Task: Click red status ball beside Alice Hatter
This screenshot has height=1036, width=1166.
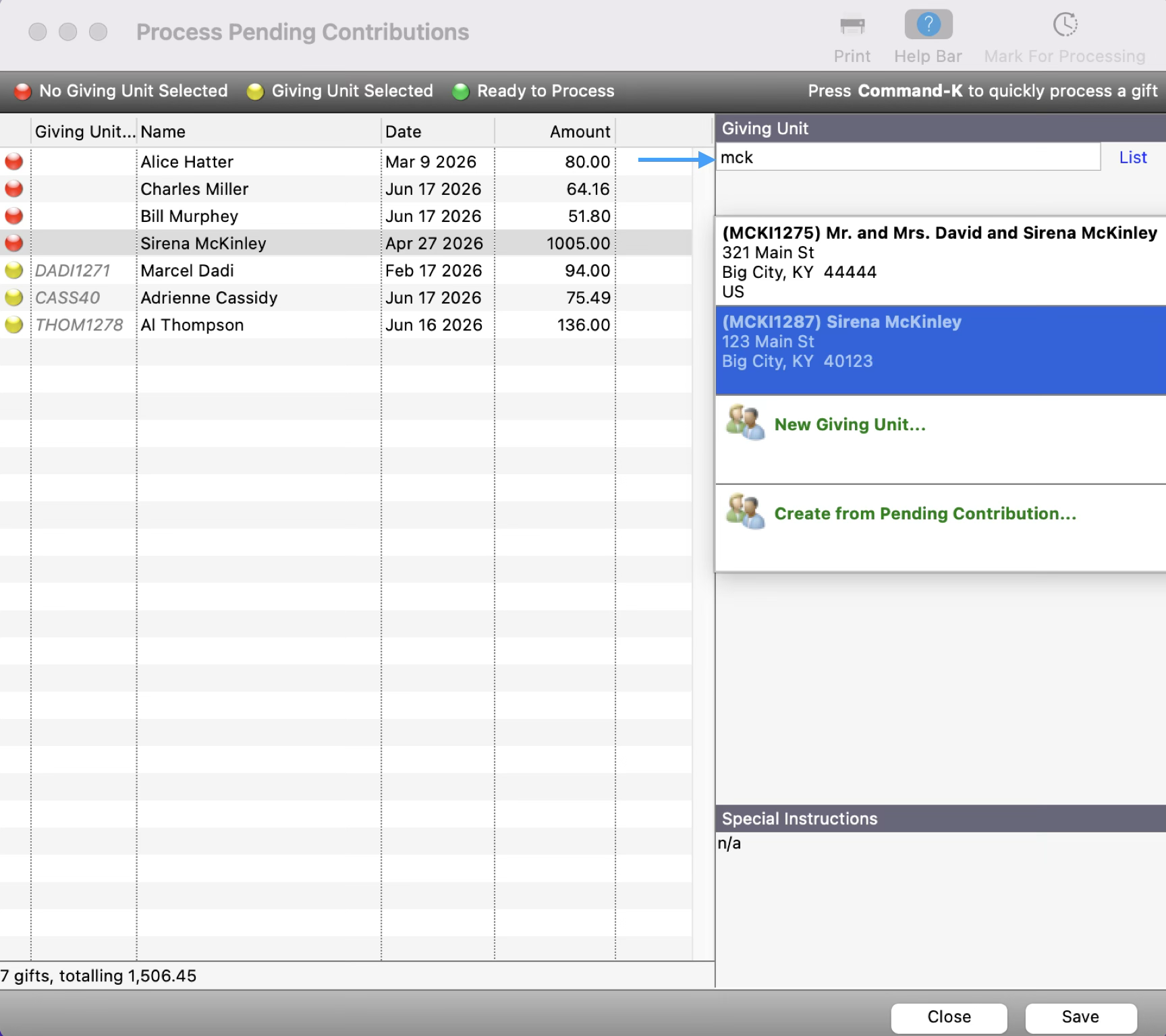Action: [13, 162]
